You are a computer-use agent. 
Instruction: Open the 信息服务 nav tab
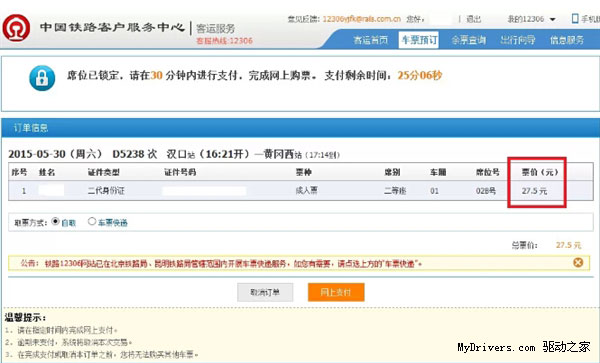[x=567, y=40]
